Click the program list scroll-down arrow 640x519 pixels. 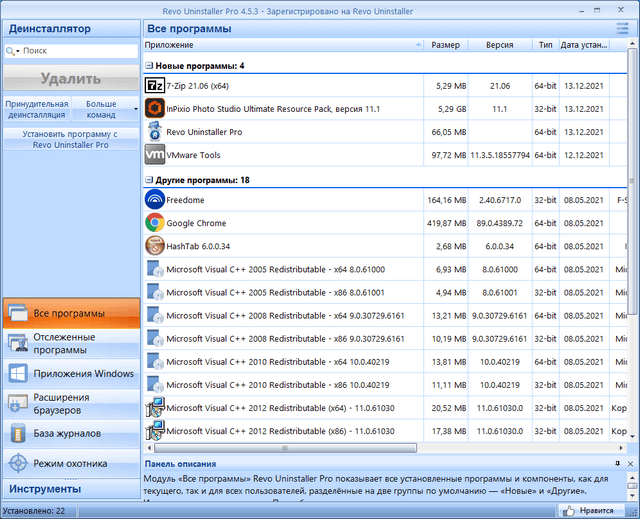(x=632, y=436)
